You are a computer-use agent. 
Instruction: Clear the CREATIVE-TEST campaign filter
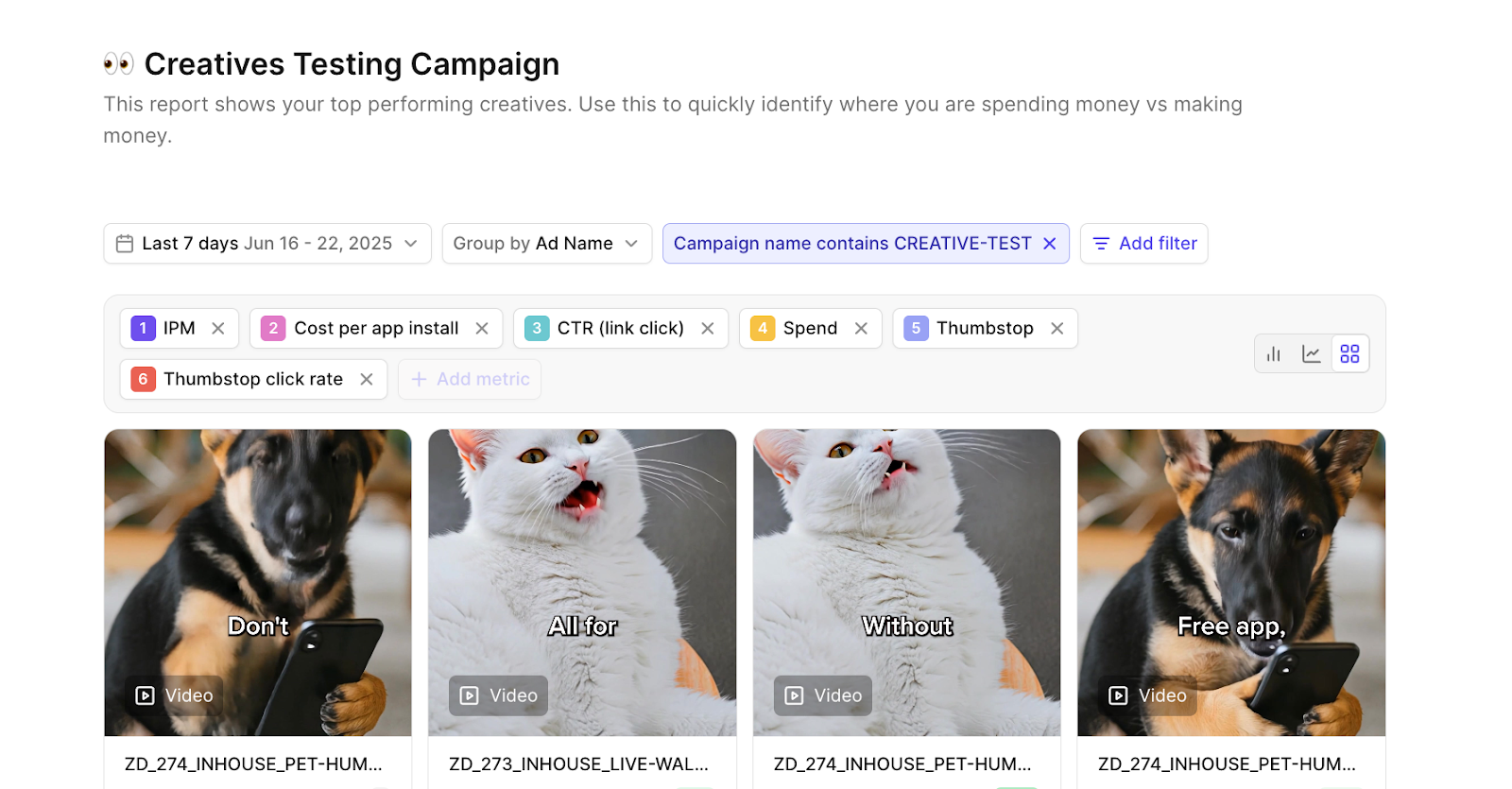[1049, 244]
